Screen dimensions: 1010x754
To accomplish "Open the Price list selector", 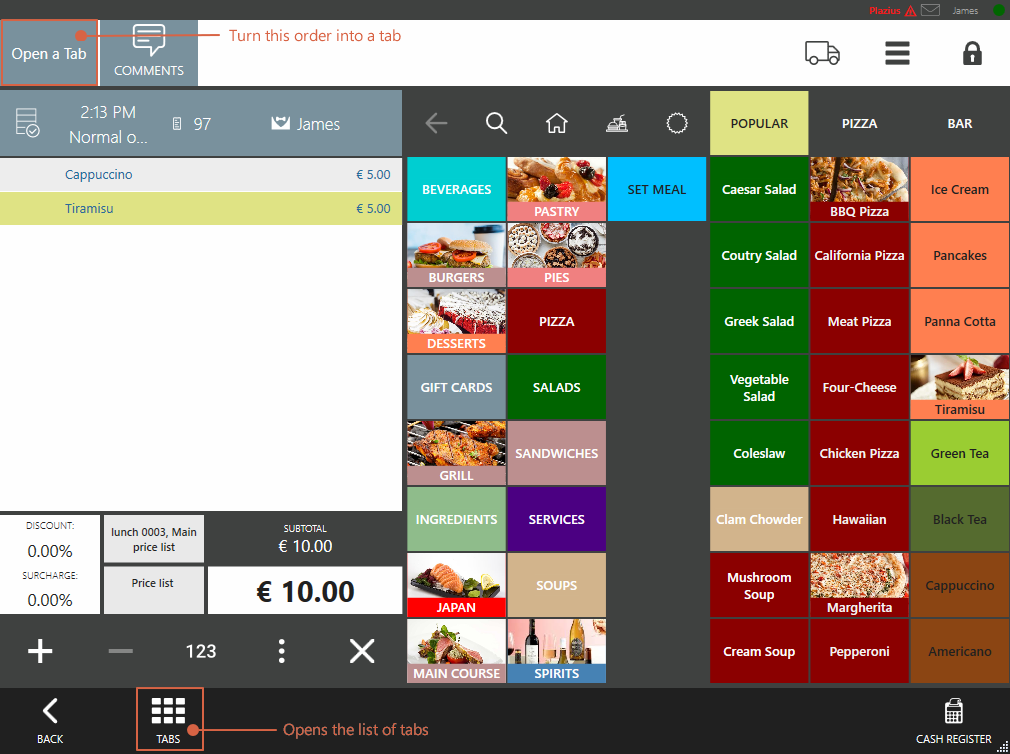I will point(153,590).
